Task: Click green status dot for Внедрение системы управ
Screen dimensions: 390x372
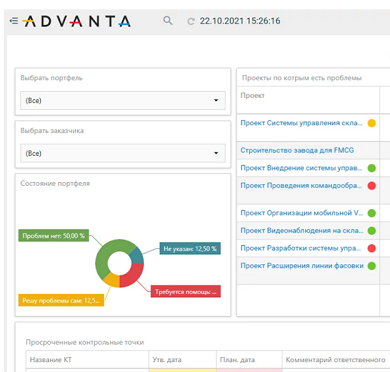Action: click(x=372, y=168)
